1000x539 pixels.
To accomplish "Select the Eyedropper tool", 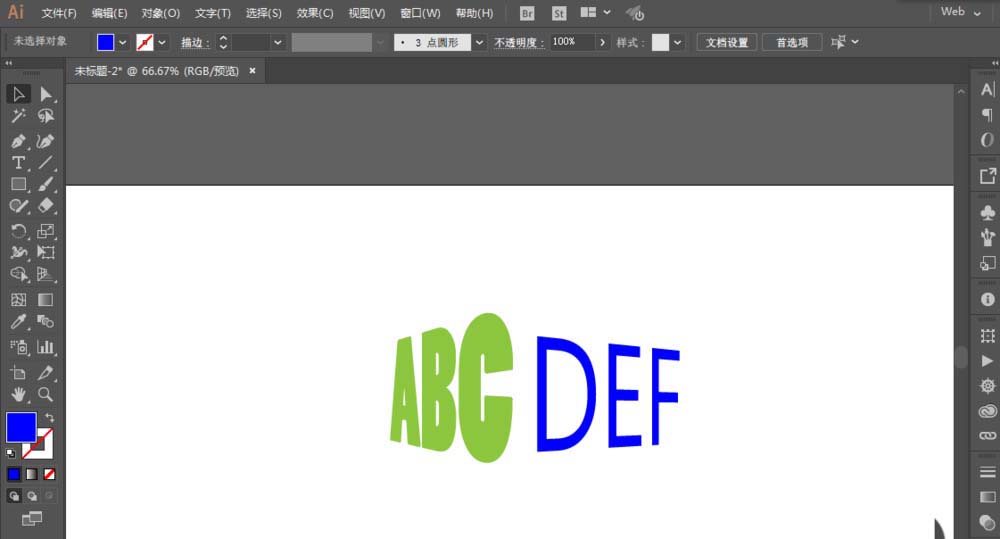I will click(x=18, y=321).
